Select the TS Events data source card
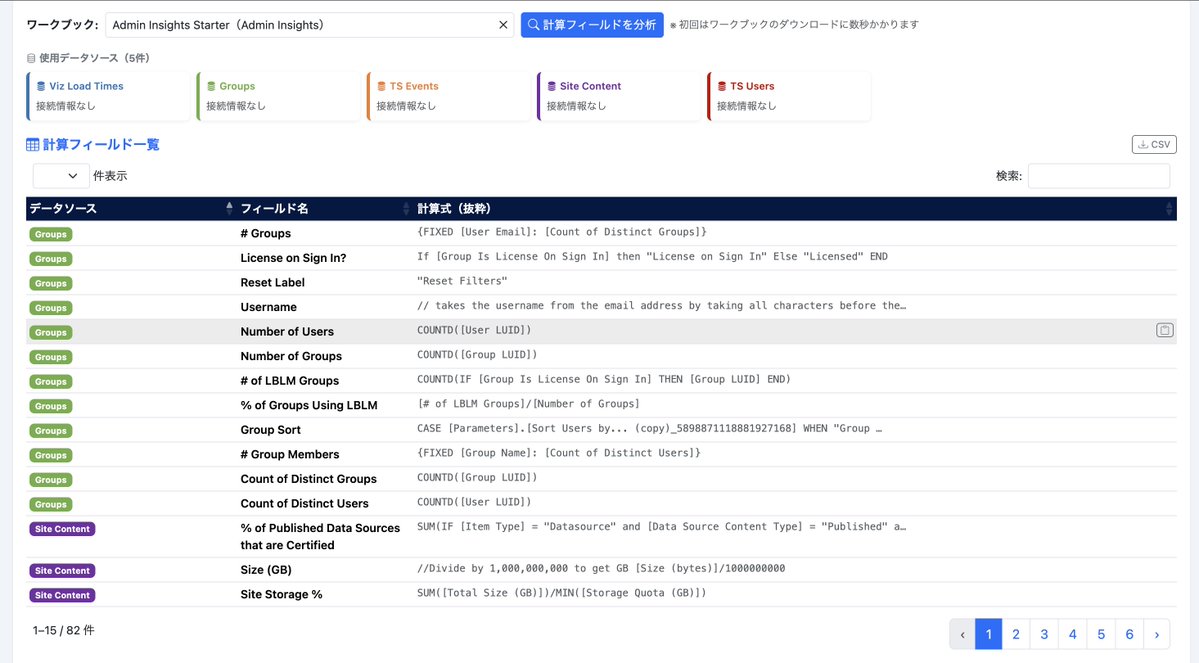The width and height of the screenshot is (1199, 663). 449,96
